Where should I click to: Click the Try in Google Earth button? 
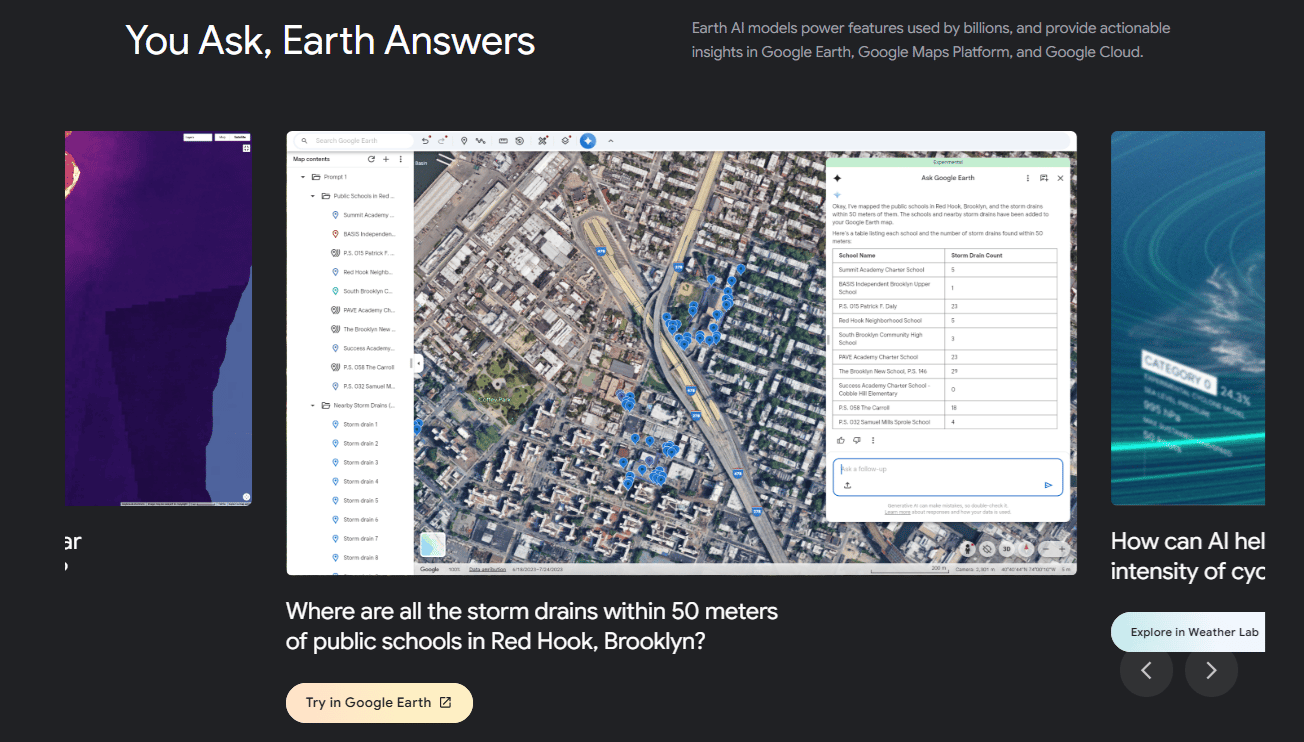coord(379,703)
